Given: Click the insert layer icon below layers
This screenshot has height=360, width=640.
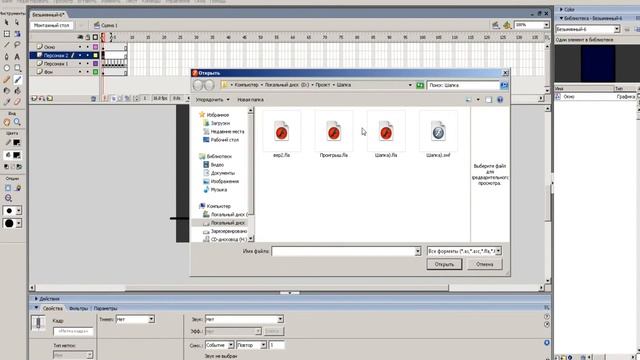Looking at the screenshot, I should click(34, 98).
